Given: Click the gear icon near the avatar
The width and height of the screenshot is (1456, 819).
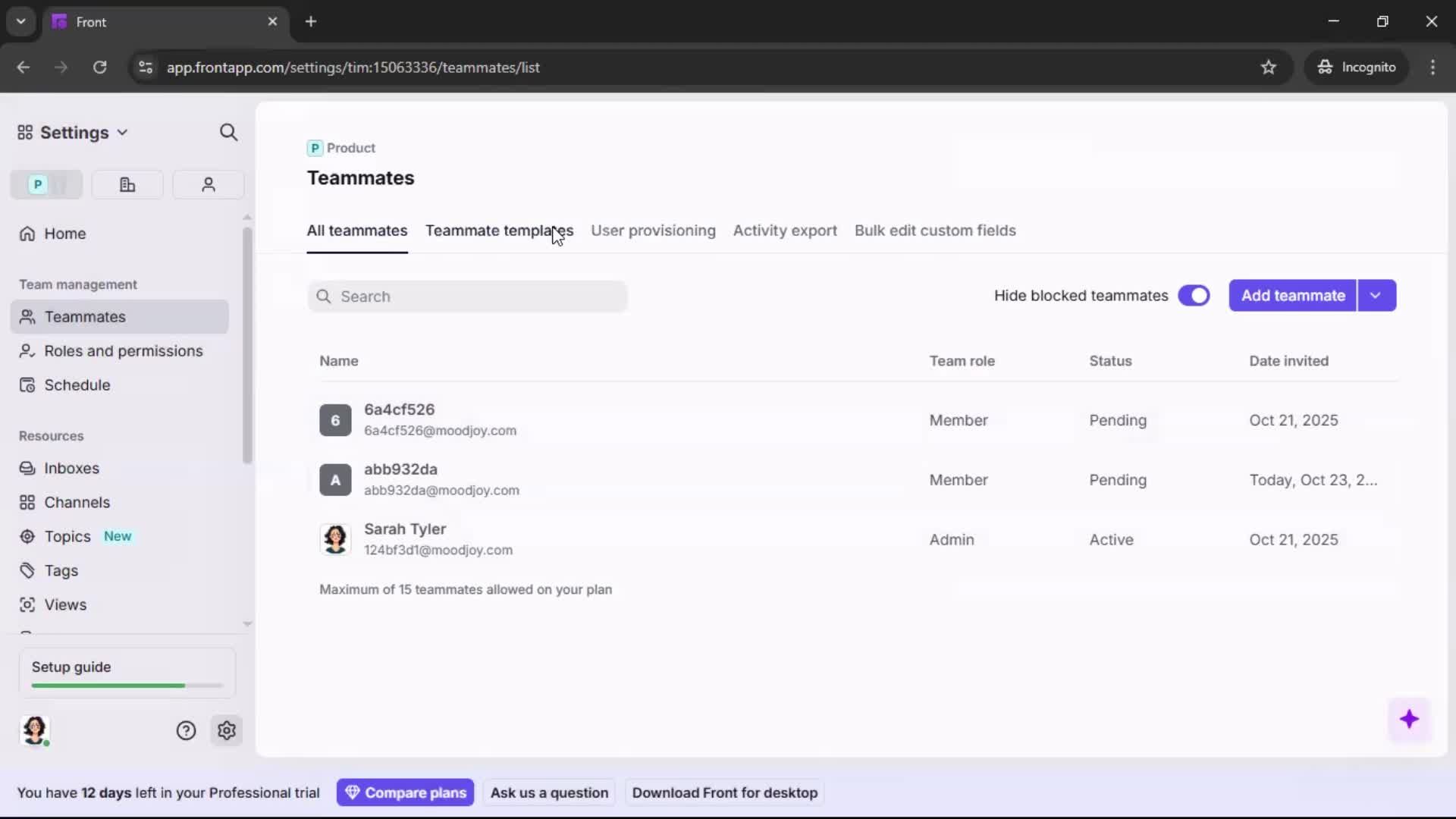Looking at the screenshot, I should tap(227, 730).
